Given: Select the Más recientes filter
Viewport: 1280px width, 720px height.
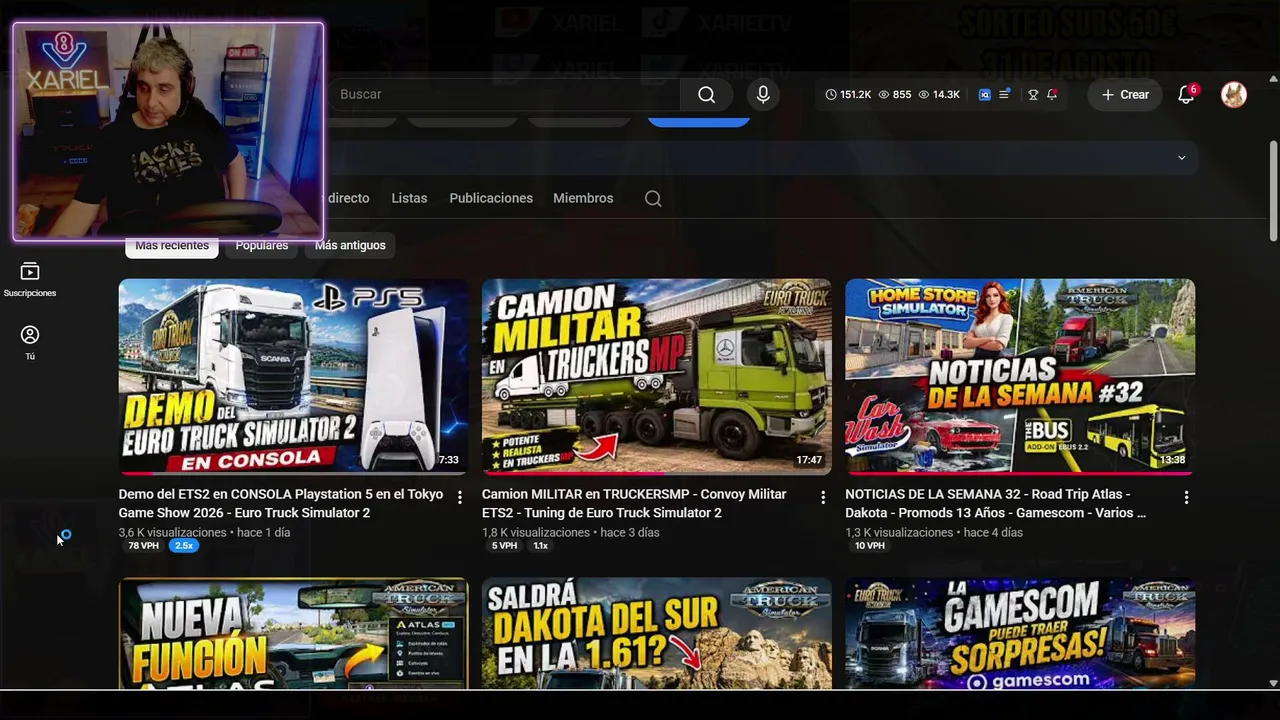Looking at the screenshot, I should coord(172,246).
